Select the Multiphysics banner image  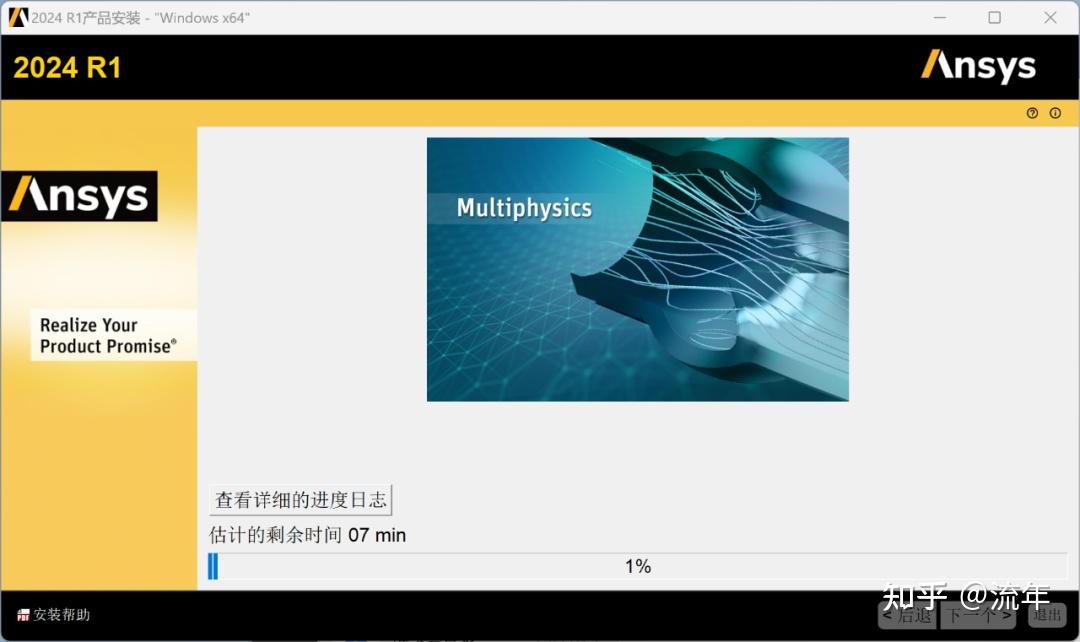(638, 270)
